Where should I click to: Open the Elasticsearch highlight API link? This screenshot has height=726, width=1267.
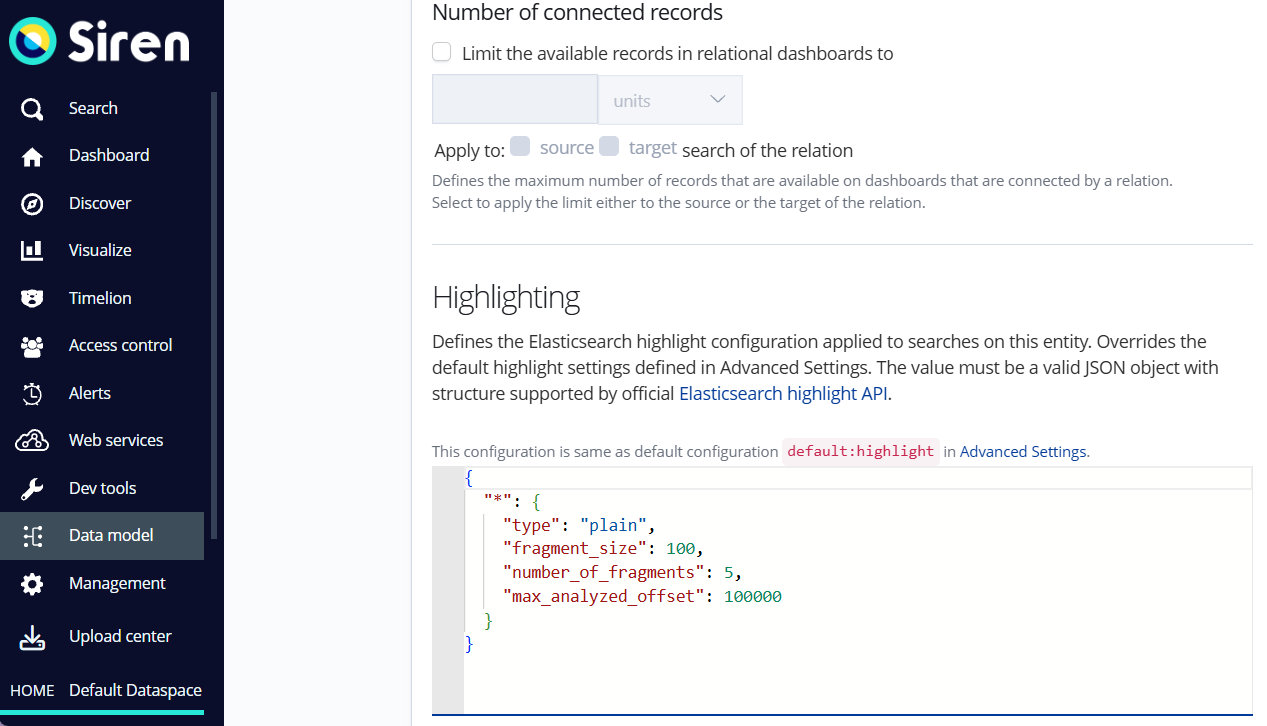coord(783,393)
